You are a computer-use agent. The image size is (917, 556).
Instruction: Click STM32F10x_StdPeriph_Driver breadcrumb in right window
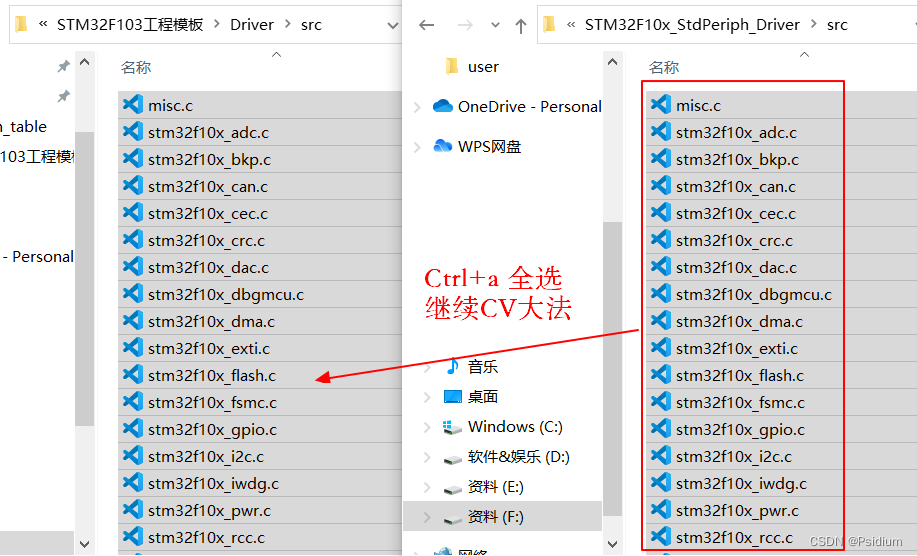tap(692, 25)
